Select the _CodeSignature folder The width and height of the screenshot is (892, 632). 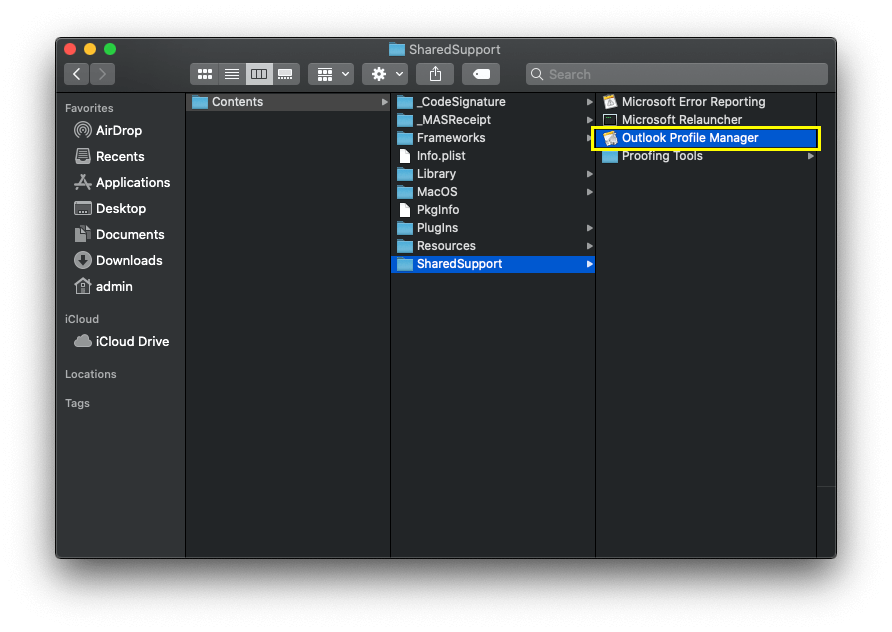(x=493, y=102)
